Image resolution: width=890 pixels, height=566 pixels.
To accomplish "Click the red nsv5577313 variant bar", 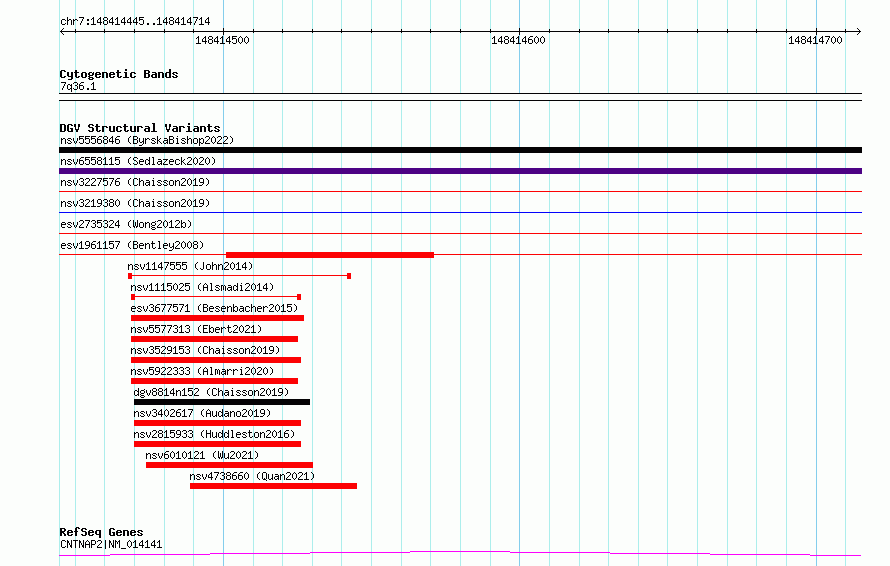I will [215, 339].
